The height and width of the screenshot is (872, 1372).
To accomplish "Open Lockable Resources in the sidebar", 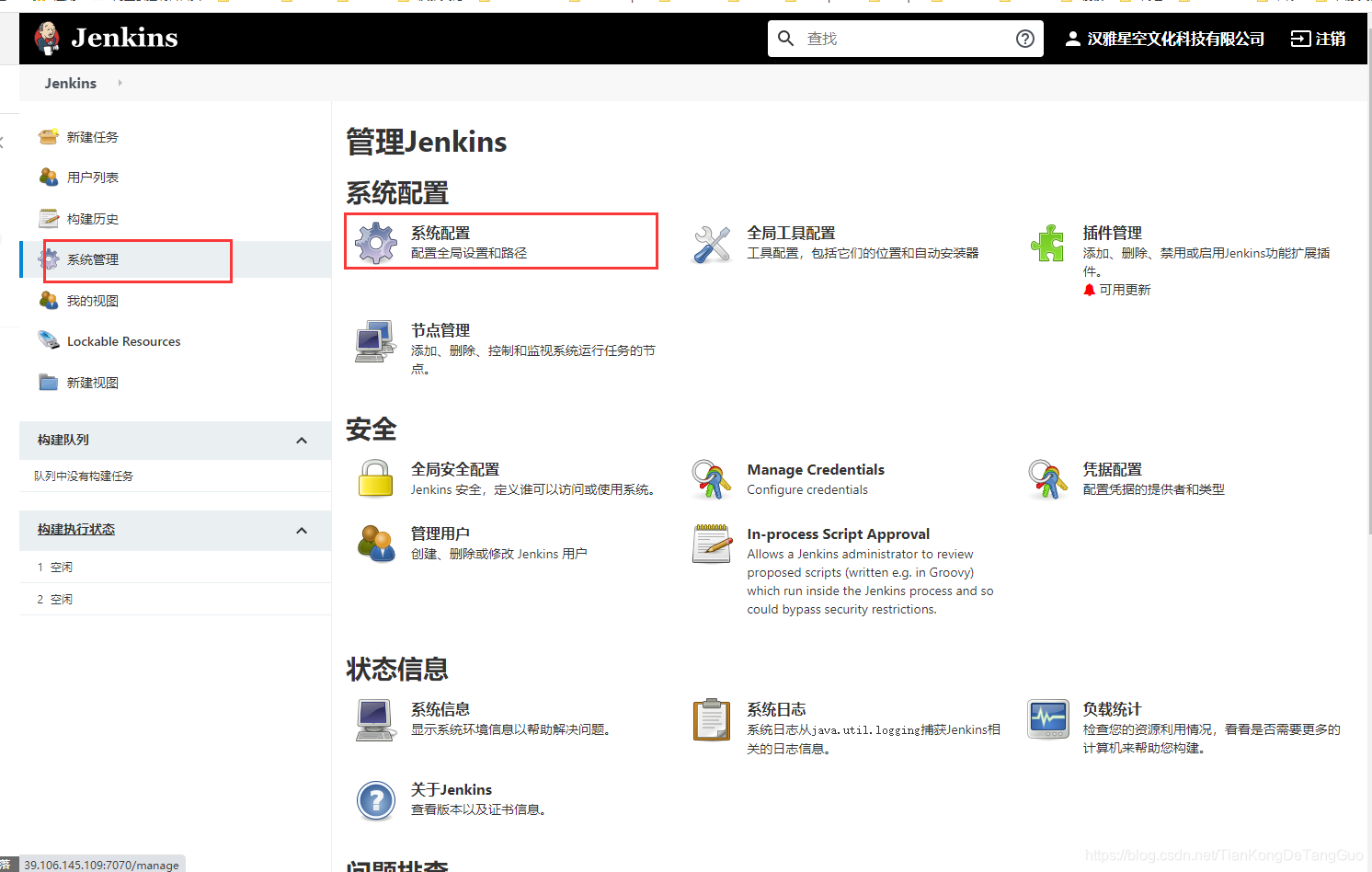I will pyautogui.click(x=124, y=341).
